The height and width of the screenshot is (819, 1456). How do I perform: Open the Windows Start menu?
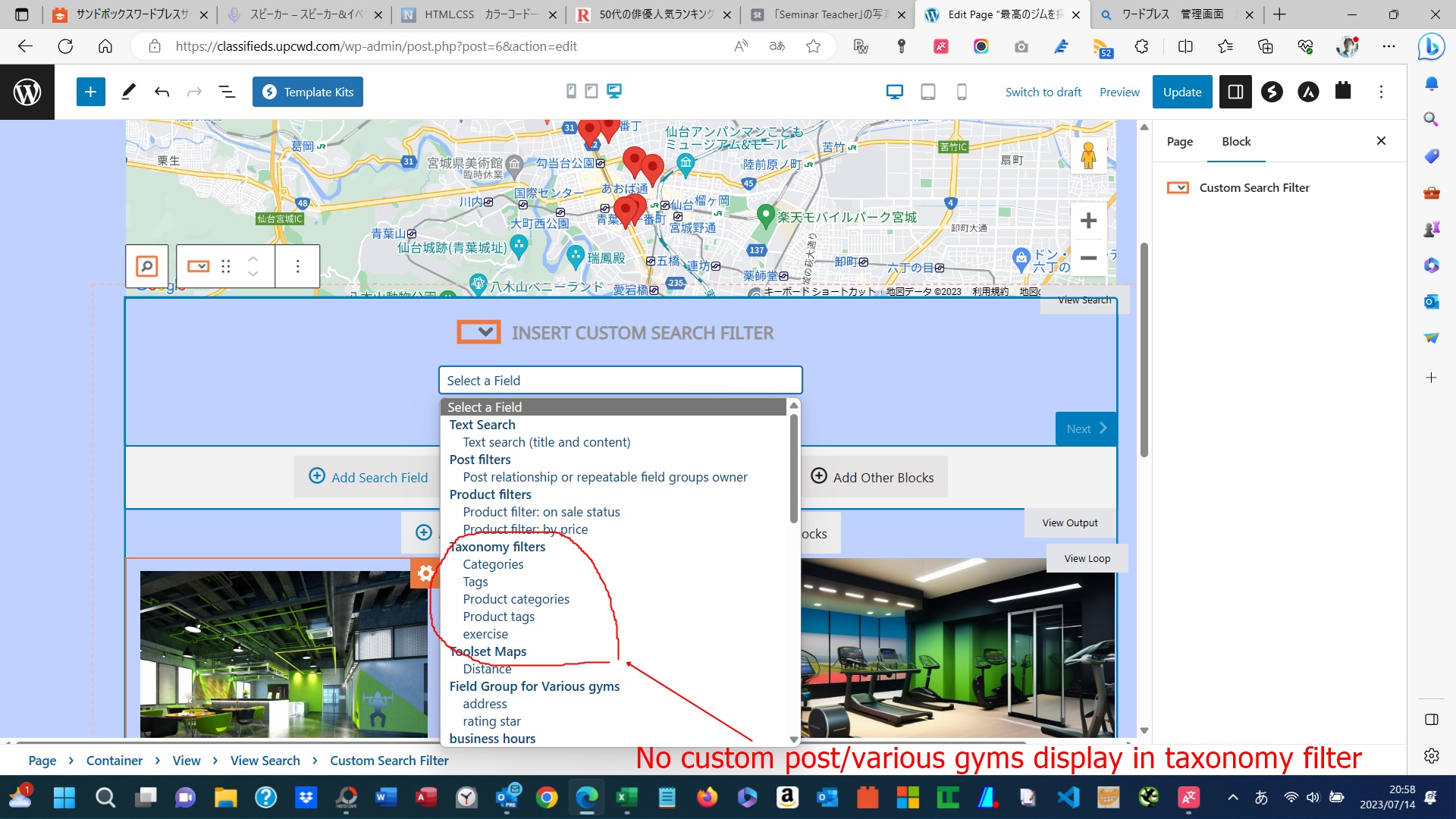(x=64, y=797)
